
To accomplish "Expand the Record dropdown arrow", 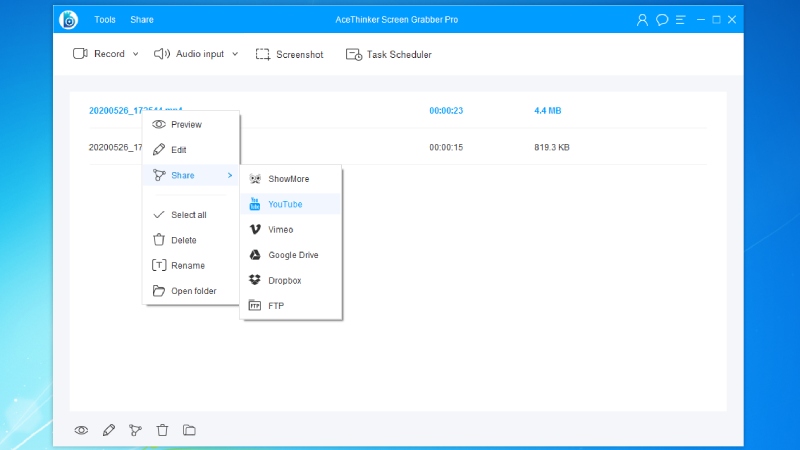I will (135, 54).
